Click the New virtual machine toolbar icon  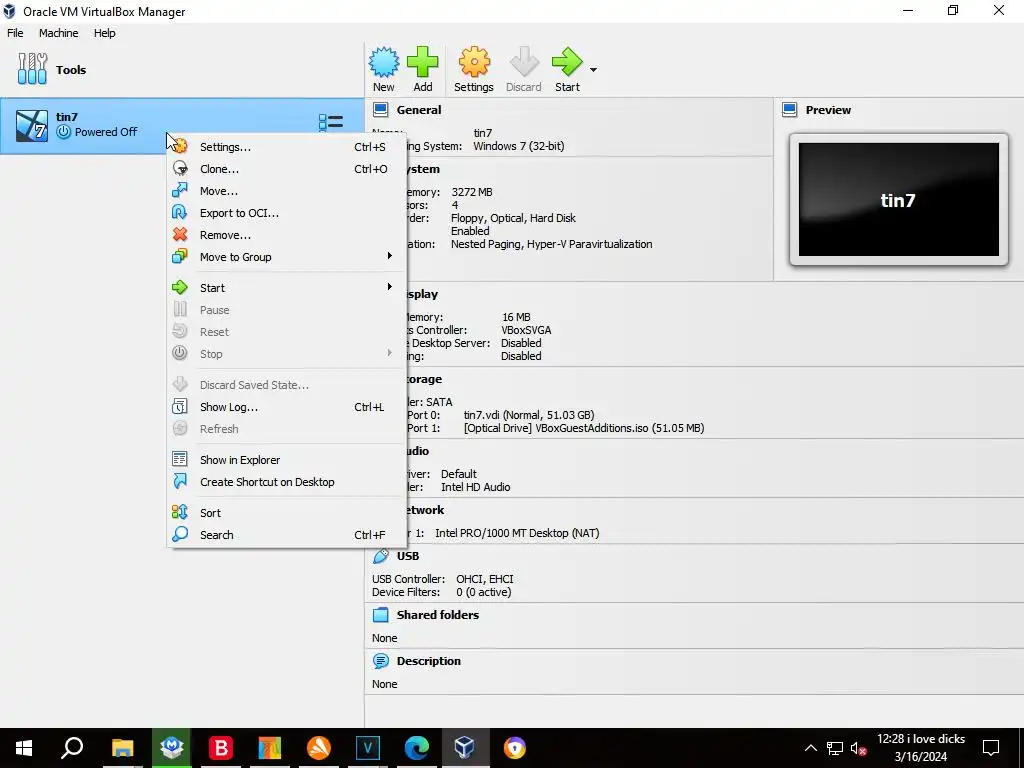click(x=383, y=63)
